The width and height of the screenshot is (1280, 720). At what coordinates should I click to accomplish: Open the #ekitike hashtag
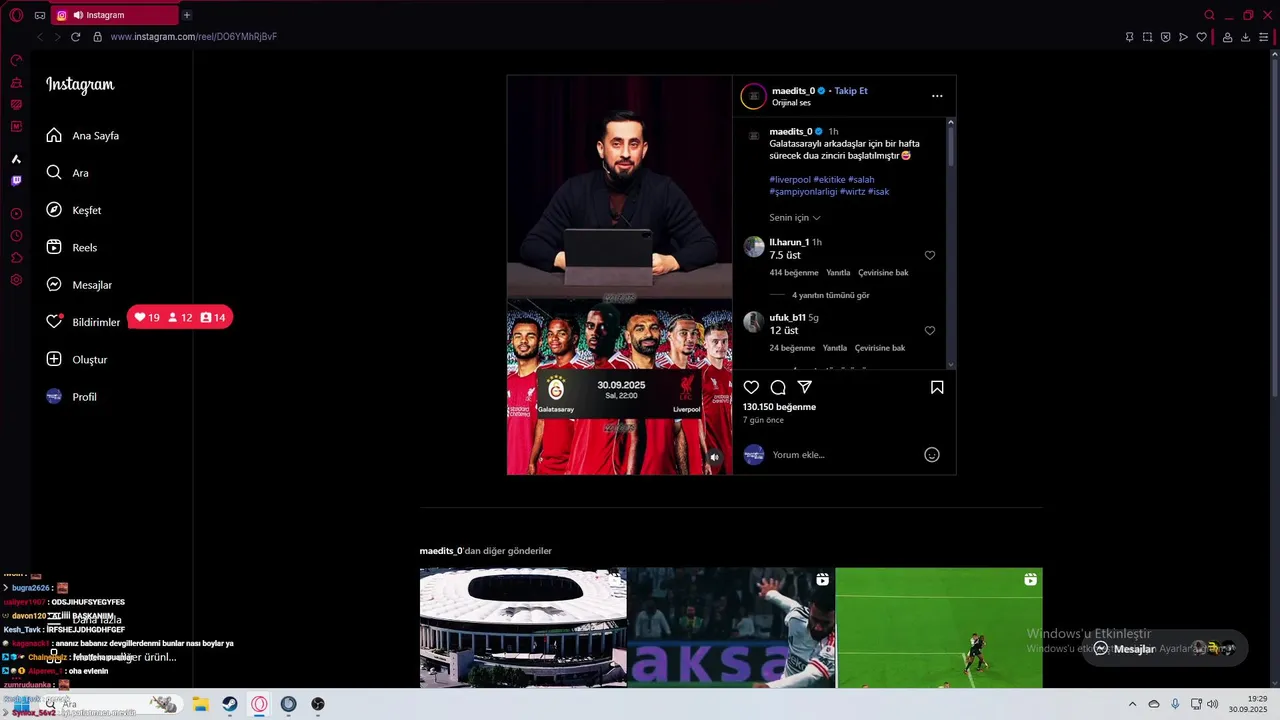(x=829, y=180)
